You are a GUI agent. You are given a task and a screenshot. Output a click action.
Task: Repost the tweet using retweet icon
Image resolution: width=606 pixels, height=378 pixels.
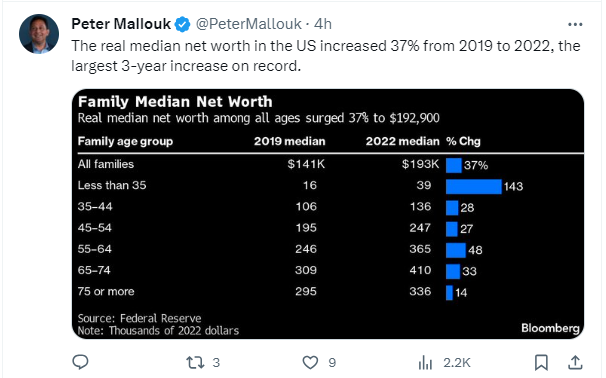point(195,363)
